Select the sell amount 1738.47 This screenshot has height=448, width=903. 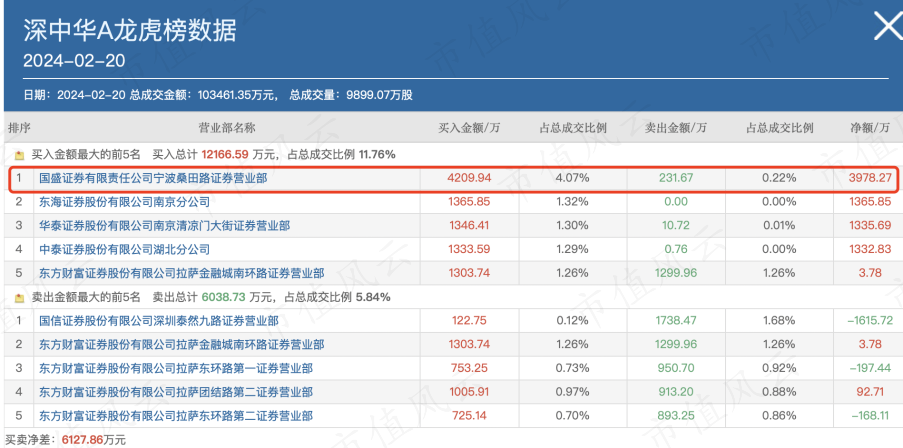[676, 321]
